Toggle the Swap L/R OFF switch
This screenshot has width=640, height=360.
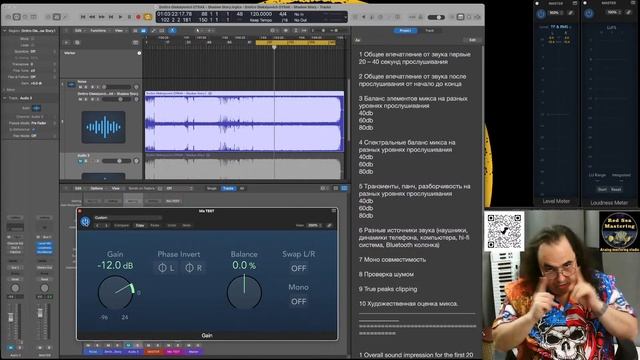298,269
